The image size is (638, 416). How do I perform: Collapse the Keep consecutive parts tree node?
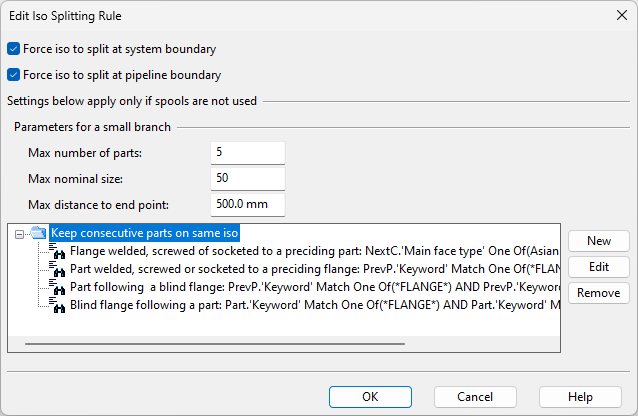19,233
